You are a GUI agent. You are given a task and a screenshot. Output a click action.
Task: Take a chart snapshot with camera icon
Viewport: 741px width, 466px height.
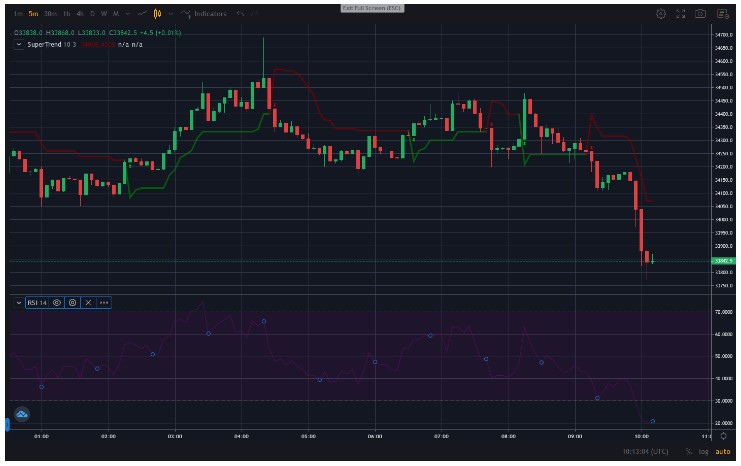tap(701, 14)
